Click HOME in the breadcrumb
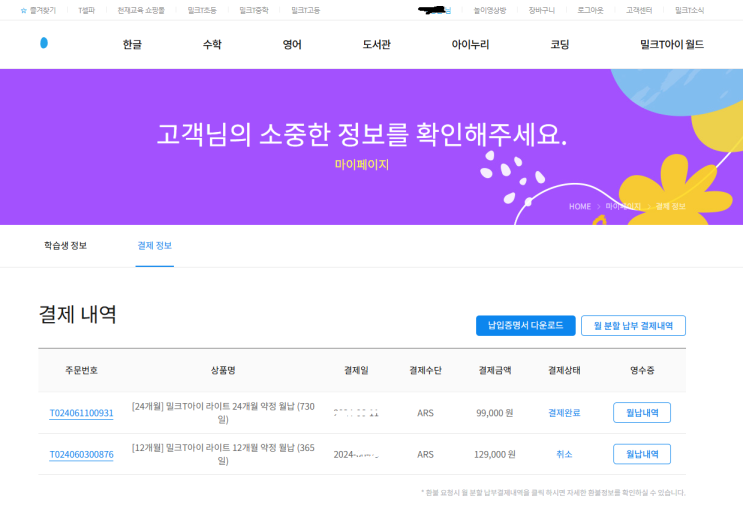743x520 pixels. click(x=580, y=207)
